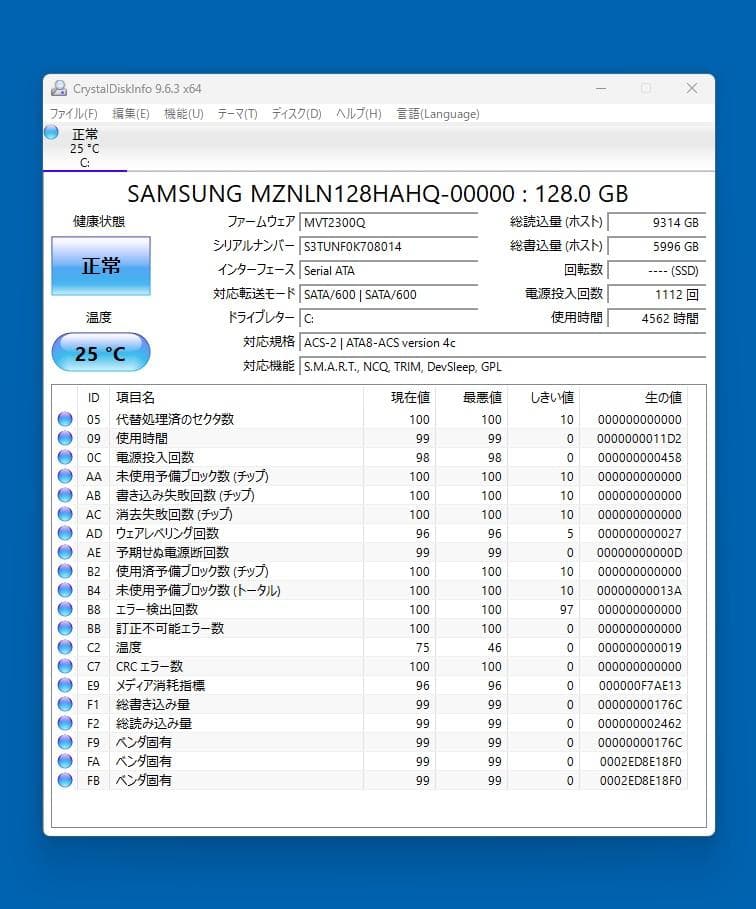This screenshot has width=756, height=909.
Task: Select the row メディア消耗指標
Action: tap(370, 685)
